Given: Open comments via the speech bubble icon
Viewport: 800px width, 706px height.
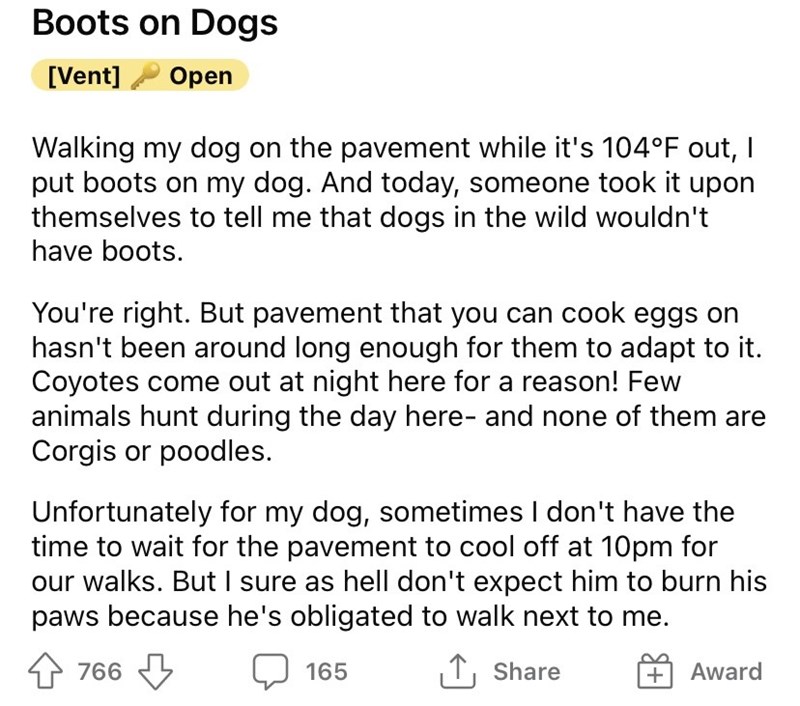Looking at the screenshot, I should click(x=270, y=671).
